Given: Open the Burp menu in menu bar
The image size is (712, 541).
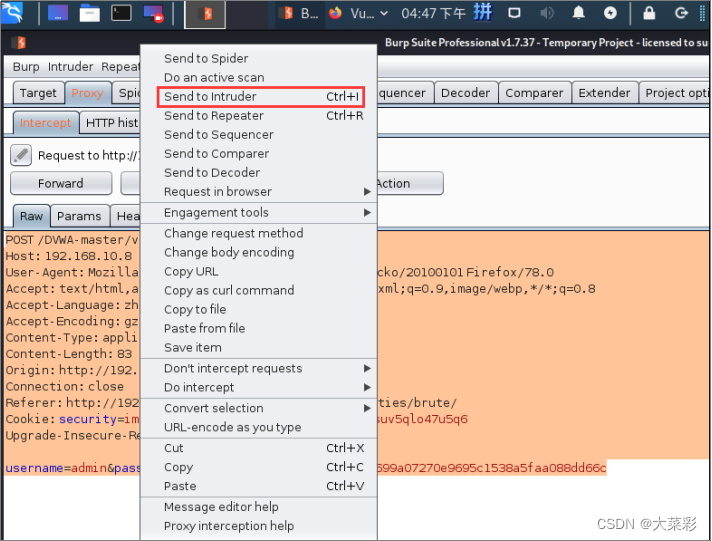Looking at the screenshot, I should click(26, 67).
